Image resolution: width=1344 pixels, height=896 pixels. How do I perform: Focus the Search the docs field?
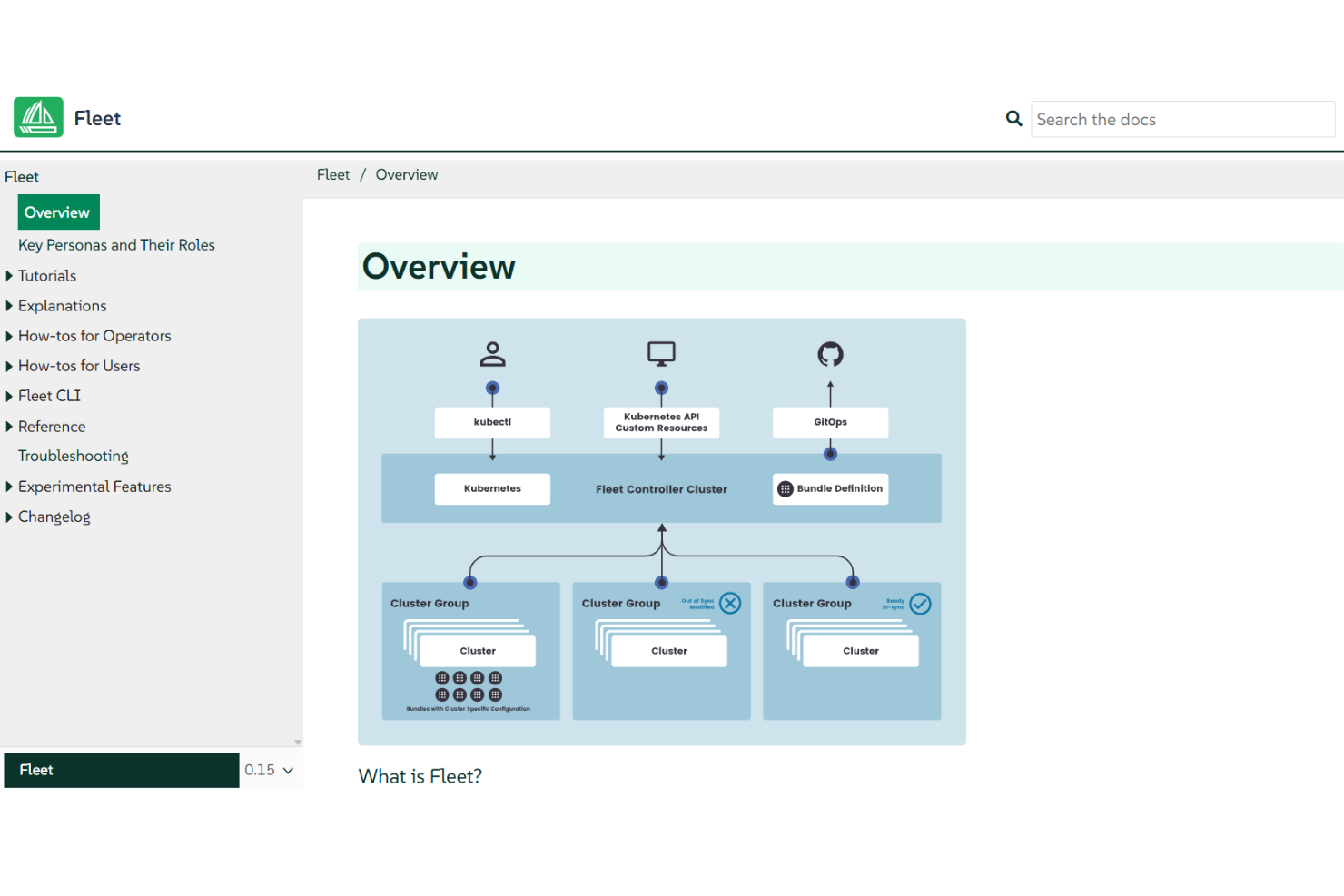(x=1182, y=119)
